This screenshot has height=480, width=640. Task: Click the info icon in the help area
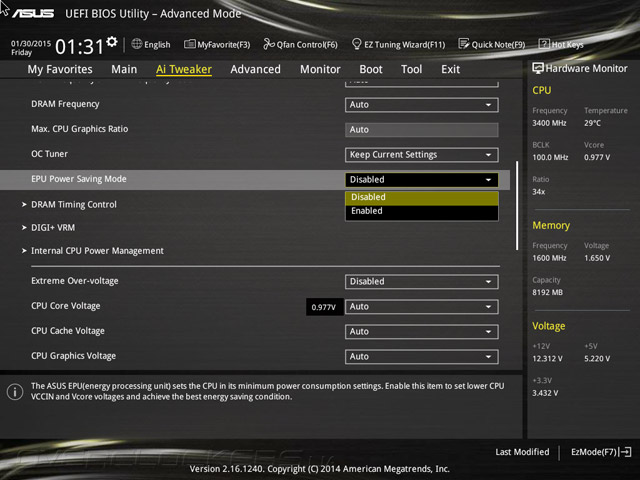click(15, 392)
